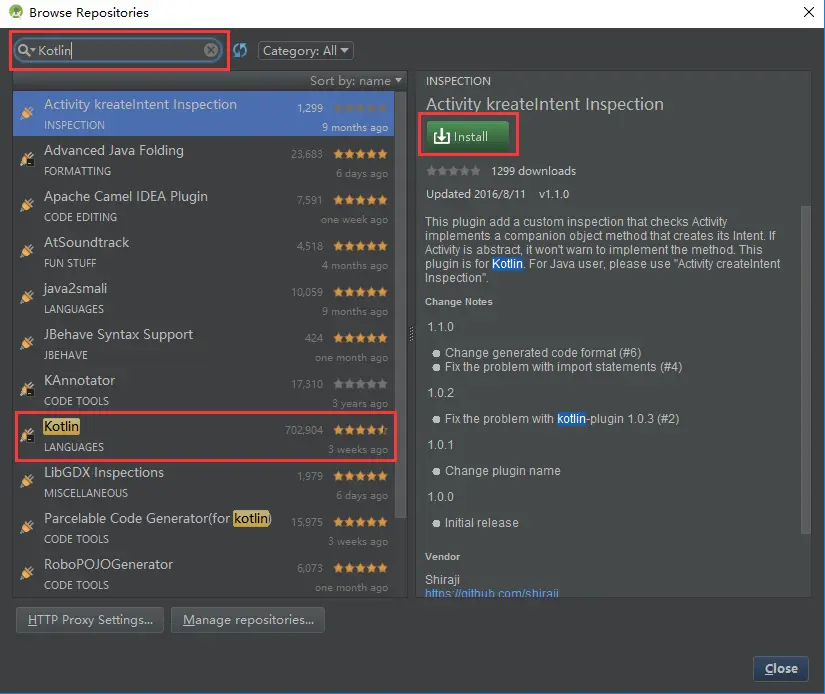Select Advanced Java Folding in the list
Image resolution: width=825 pixels, height=694 pixels.
click(204, 160)
